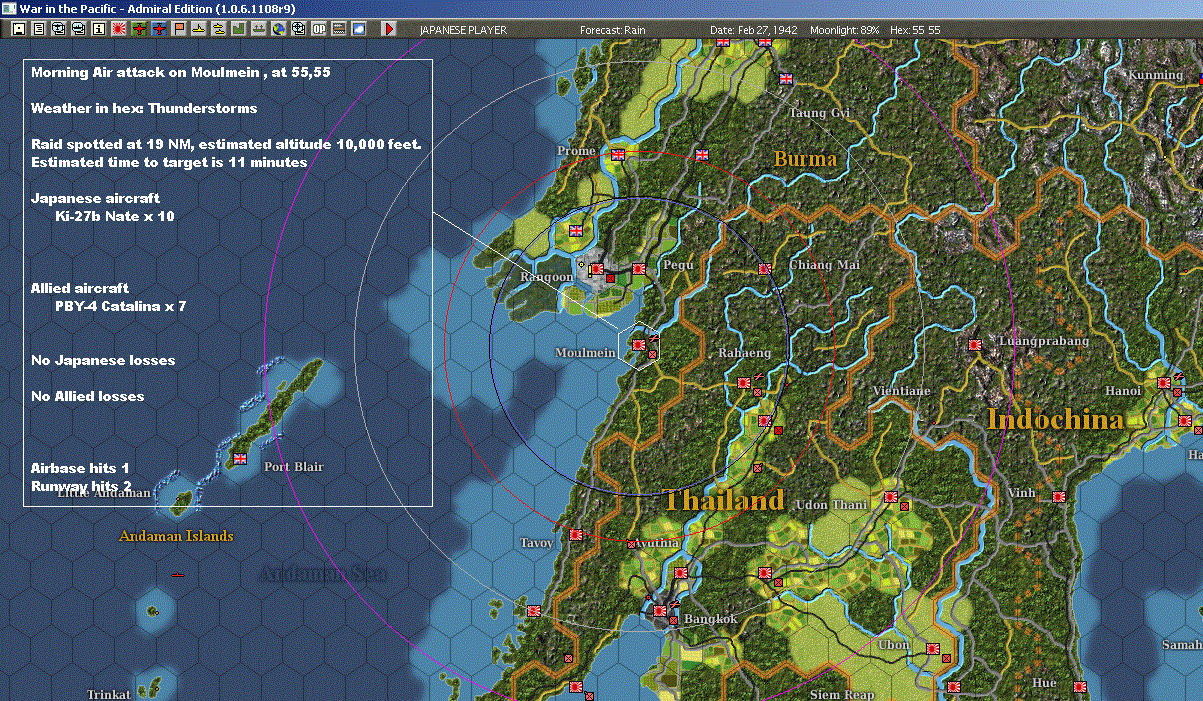This screenshot has height=701, width=1203.
Task: Click the 'Forecast: Rain' status text
Action: coord(613,30)
